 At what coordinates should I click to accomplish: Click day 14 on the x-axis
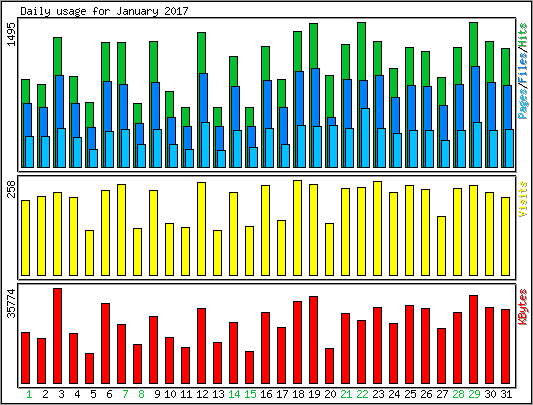coord(234,394)
